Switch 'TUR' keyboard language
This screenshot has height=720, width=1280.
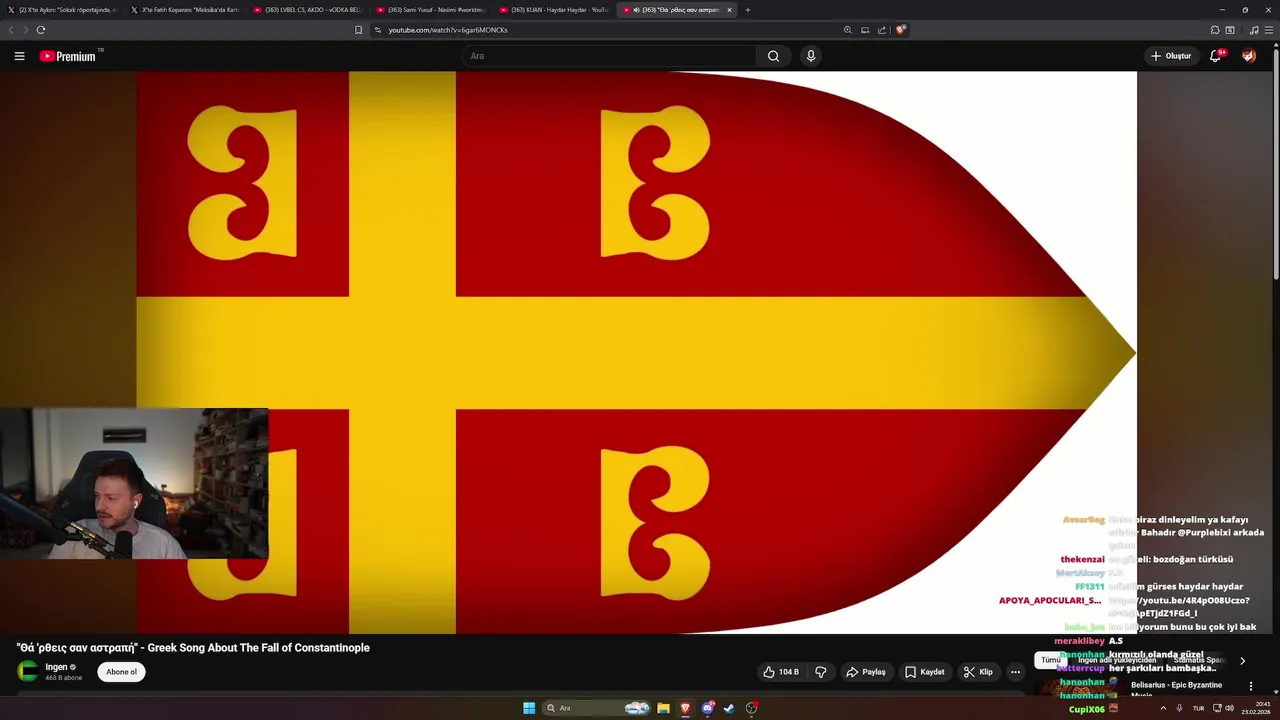pos(1198,708)
